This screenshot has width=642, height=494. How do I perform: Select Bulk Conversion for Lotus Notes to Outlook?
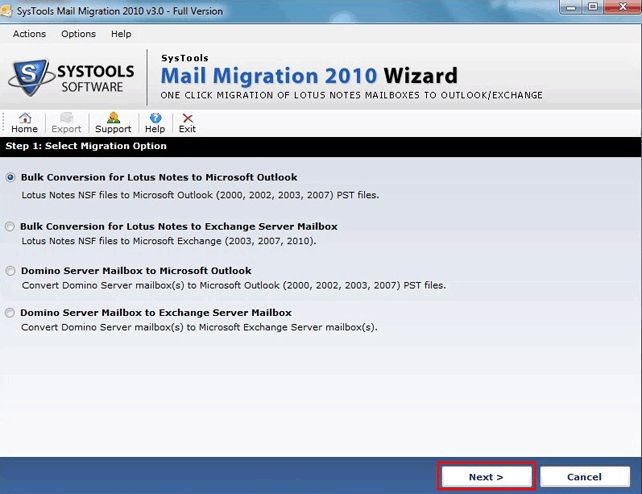pyautogui.click(x=11, y=177)
